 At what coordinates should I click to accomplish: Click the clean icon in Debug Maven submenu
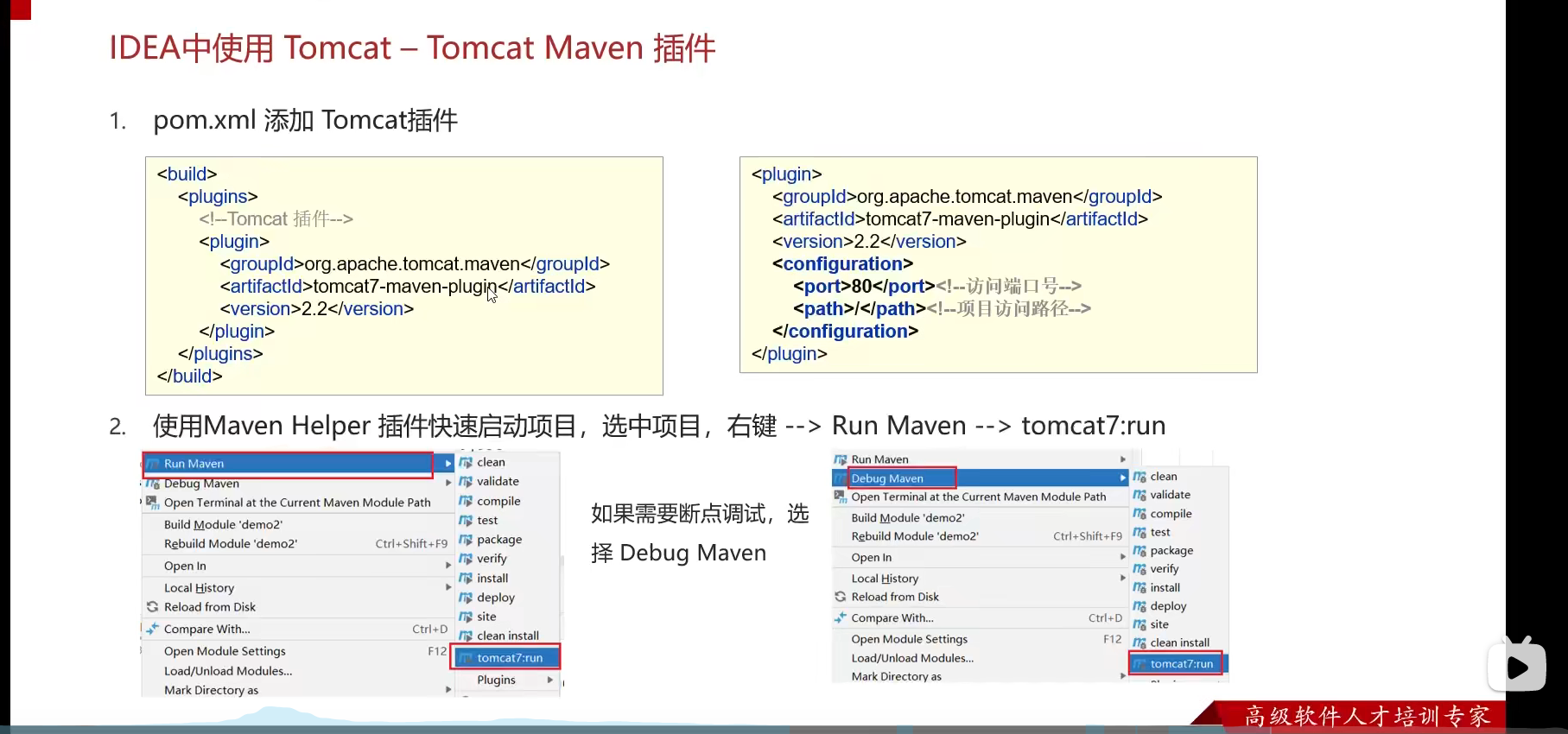coord(1139,477)
